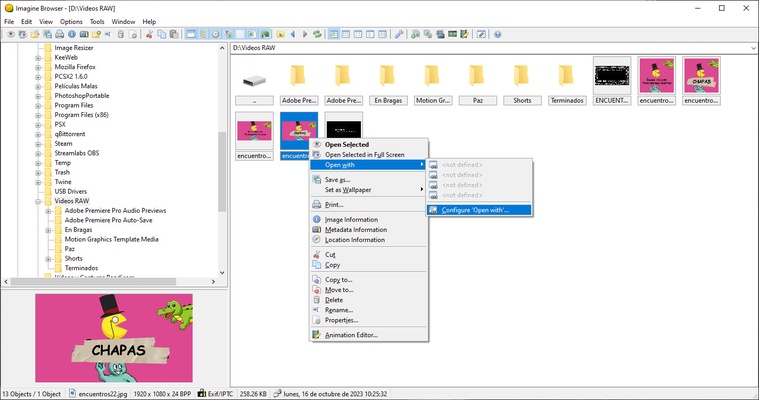Click the go-up-one-folder toolbar icon
The height and width of the screenshot is (400, 759).
280,34
